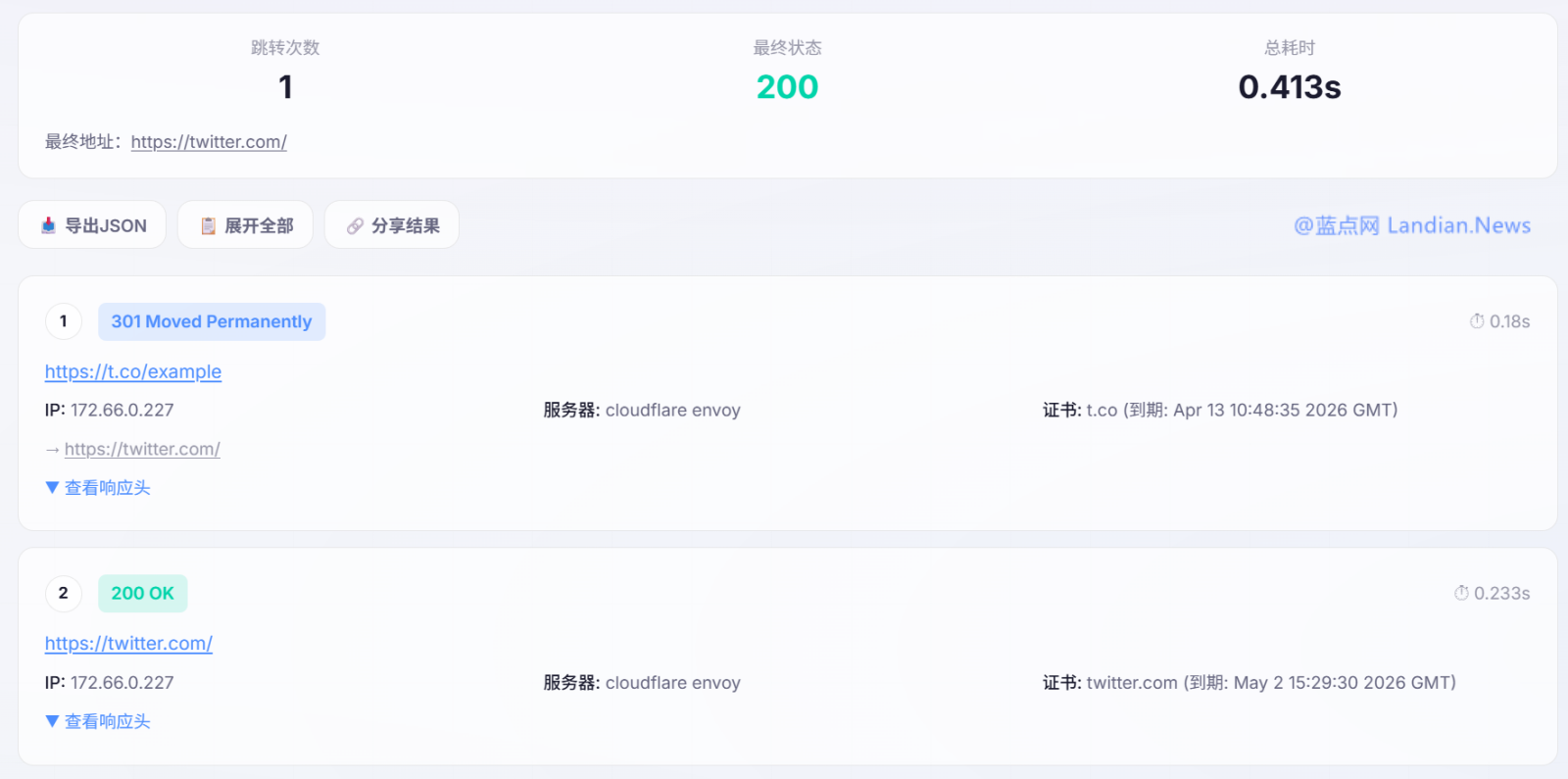
Task: Open the final address twitter.com link
Action: click(209, 142)
